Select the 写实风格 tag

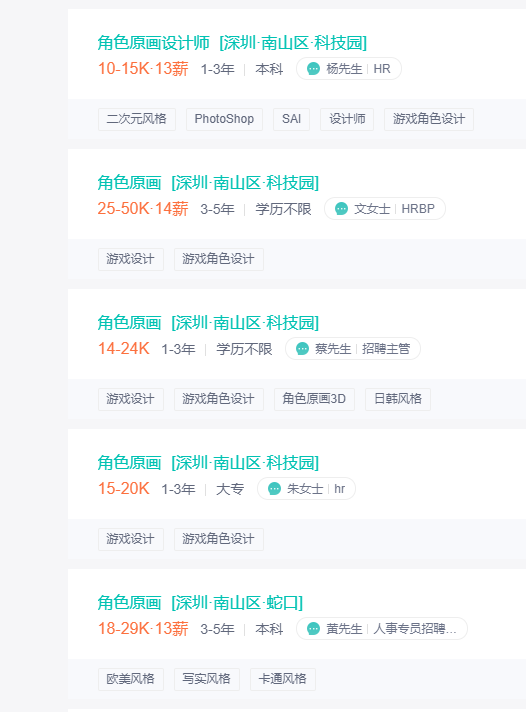pos(207,679)
